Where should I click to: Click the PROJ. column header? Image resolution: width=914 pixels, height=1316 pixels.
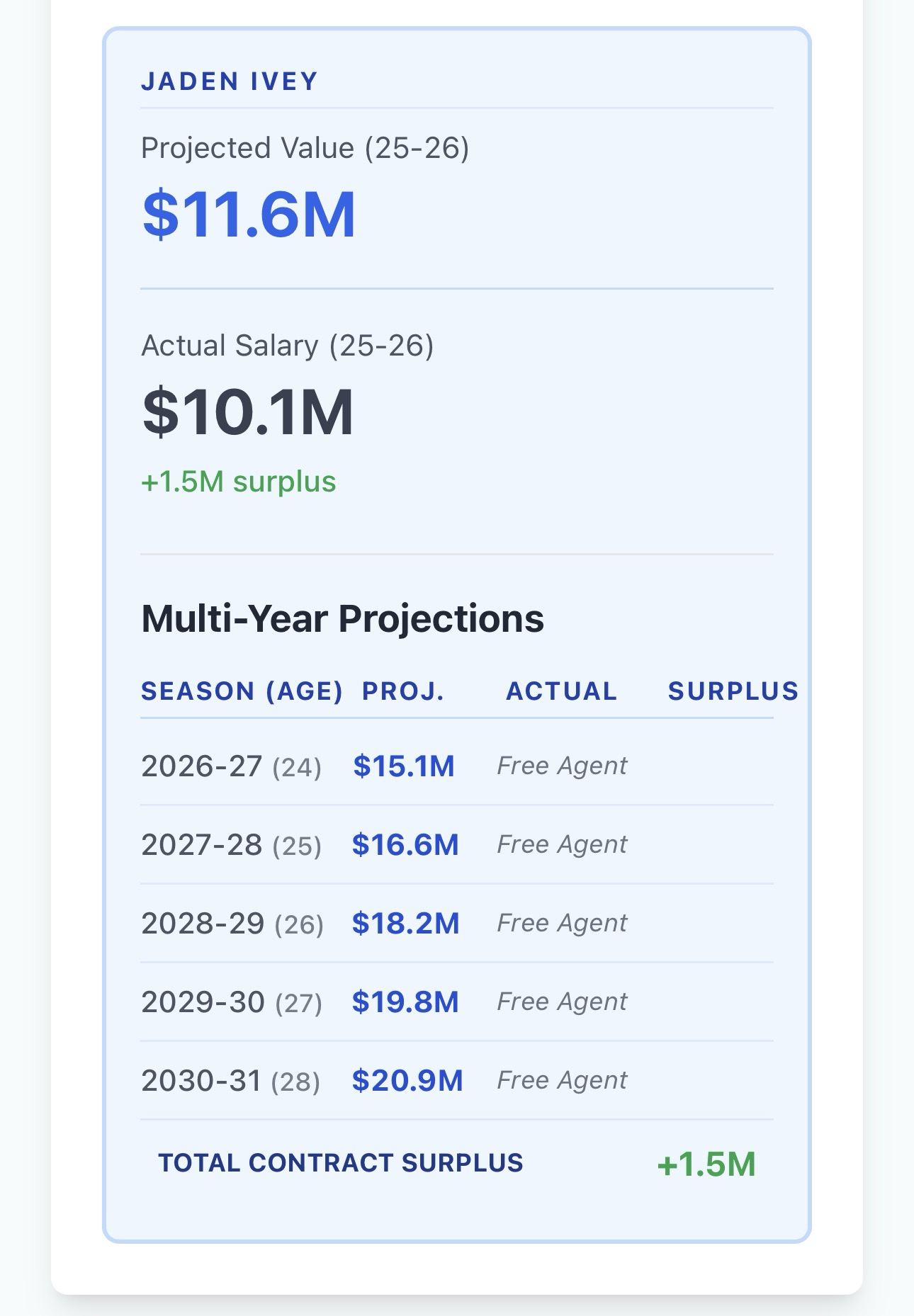[x=403, y=691]
